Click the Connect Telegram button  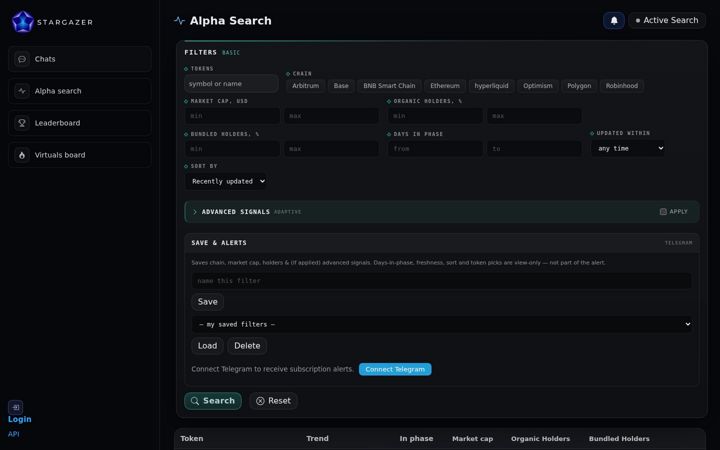pyautogui.click(x=395, y=369)
